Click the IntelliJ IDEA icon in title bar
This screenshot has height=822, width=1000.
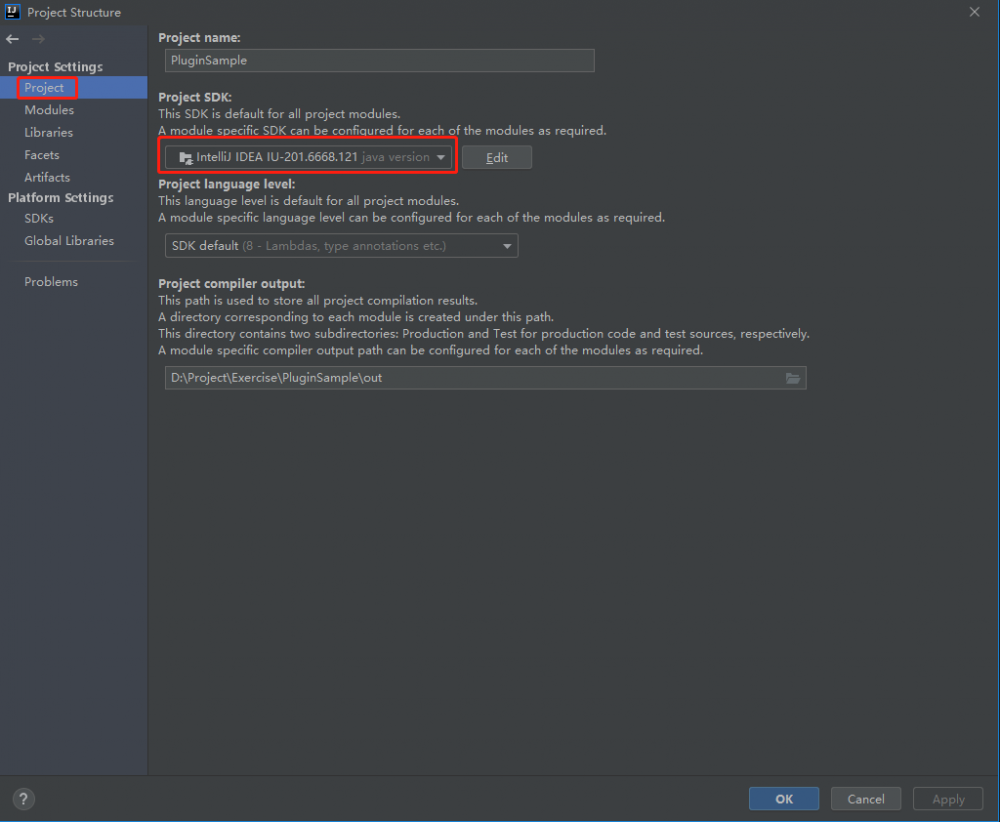pyautogui.click(x=11, y=11)
